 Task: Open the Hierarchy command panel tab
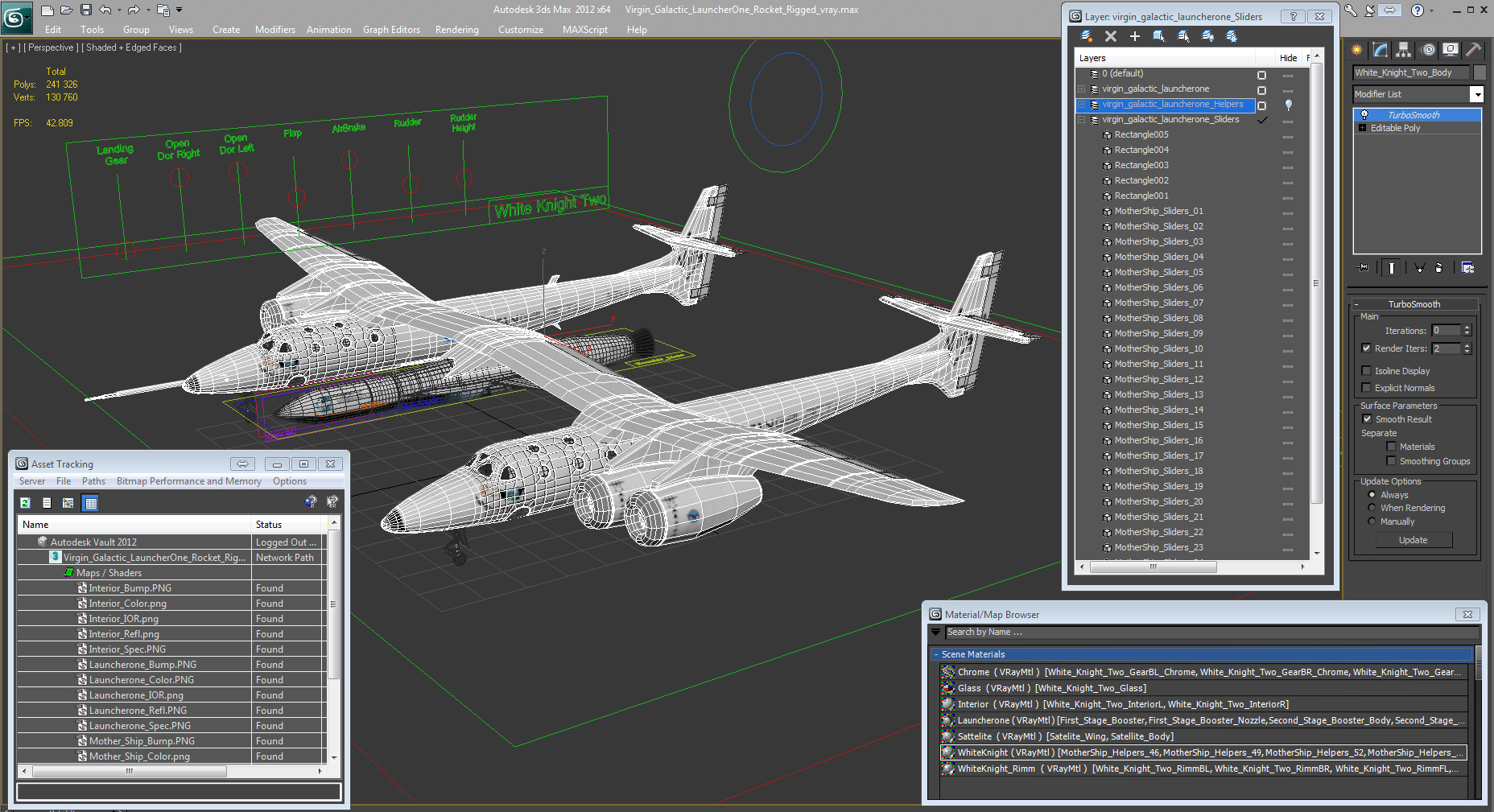tap(1404, 50)
